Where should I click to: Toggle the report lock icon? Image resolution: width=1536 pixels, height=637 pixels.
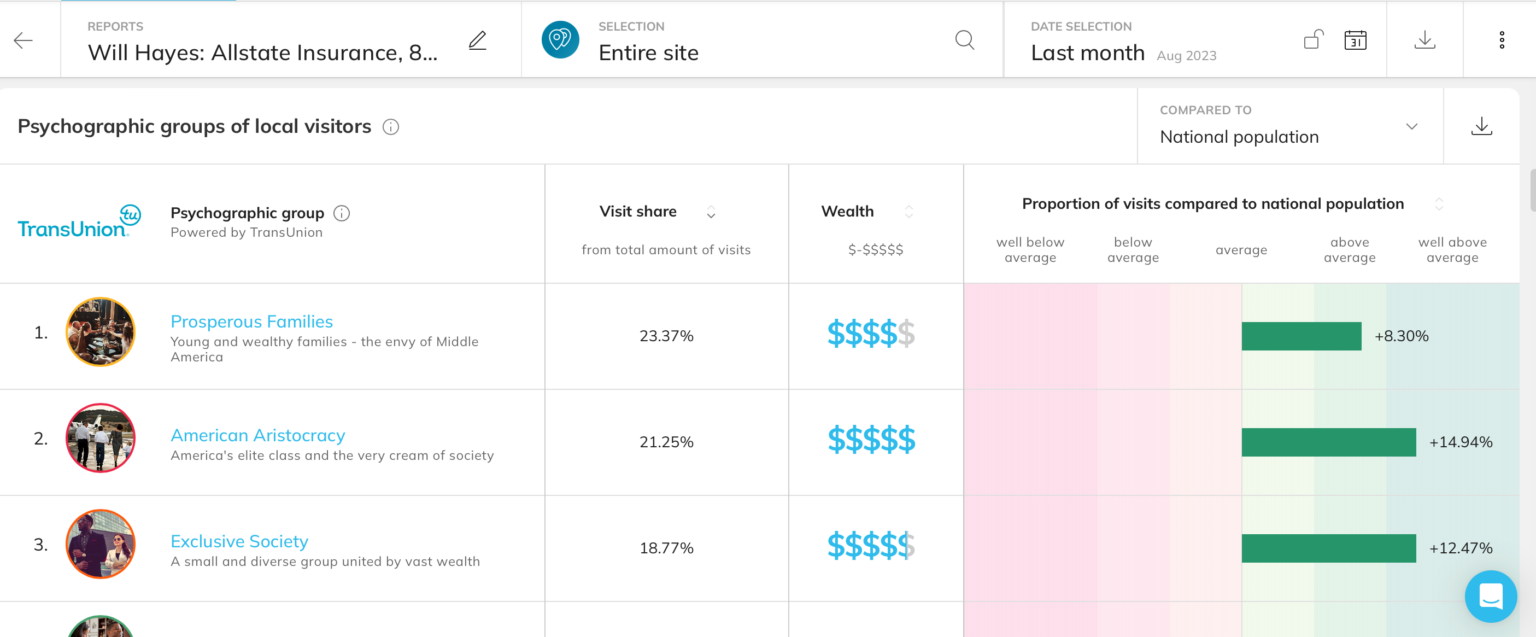(x=1313, y=39)
